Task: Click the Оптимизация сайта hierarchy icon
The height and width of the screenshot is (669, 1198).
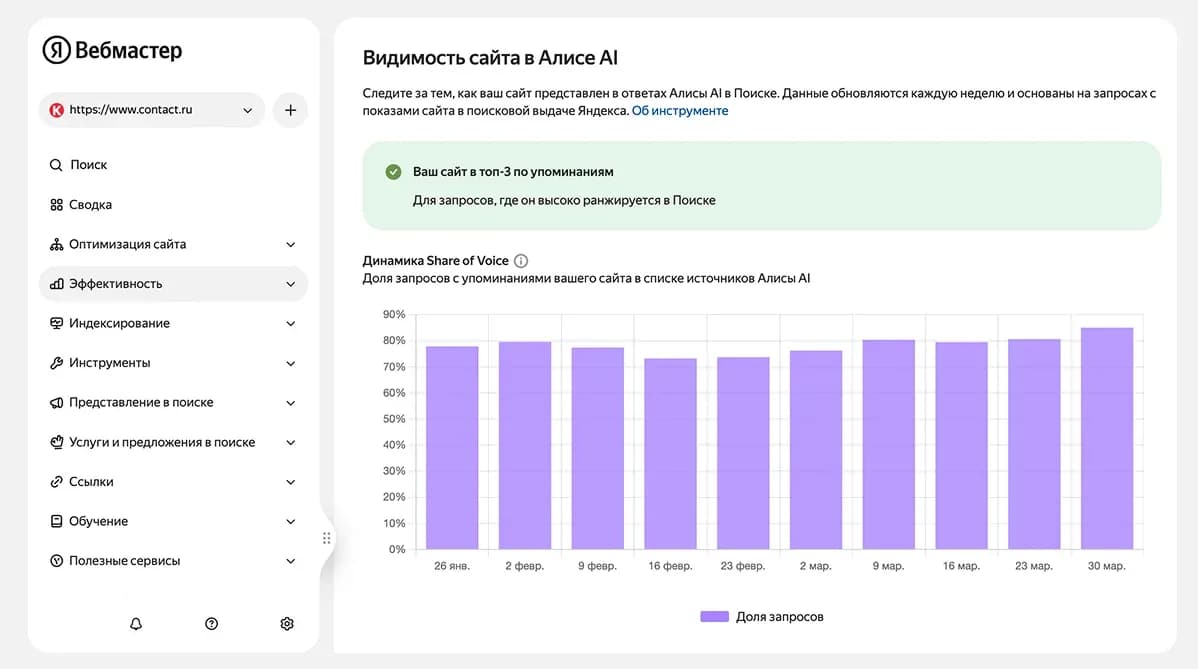Action: click(57, 244)
